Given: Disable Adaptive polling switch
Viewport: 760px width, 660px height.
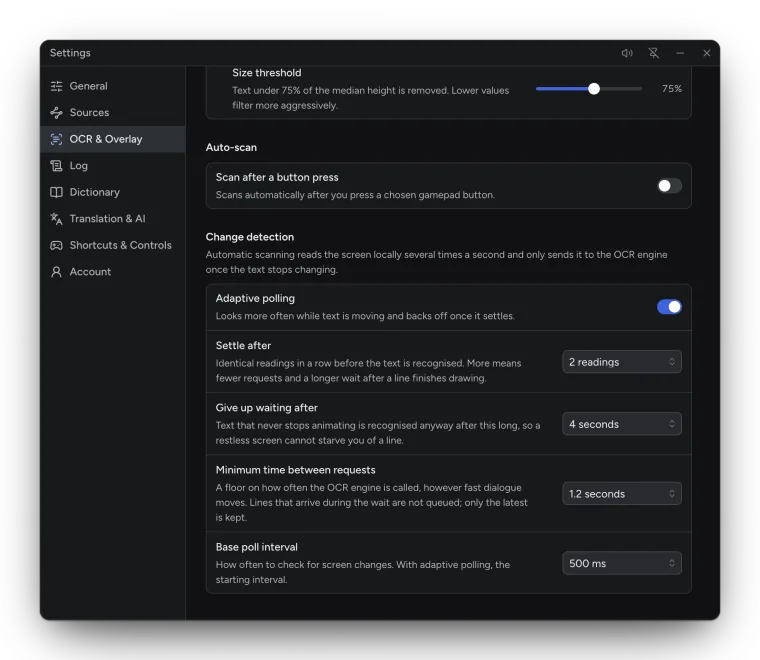Looking at the screenshot, I should 669,307.
